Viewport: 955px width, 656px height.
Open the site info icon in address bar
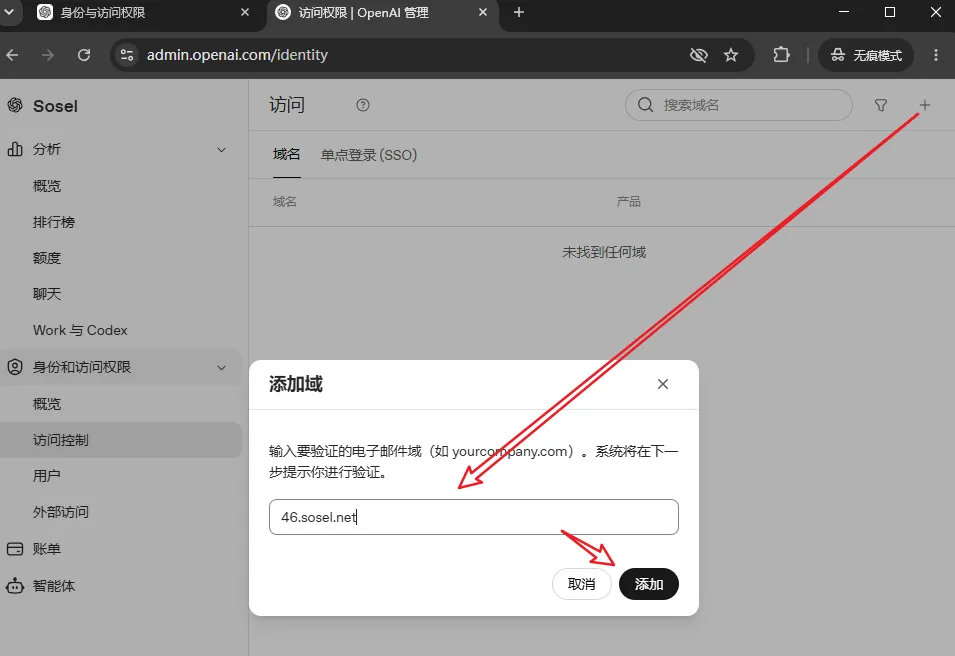coord(127,55)
